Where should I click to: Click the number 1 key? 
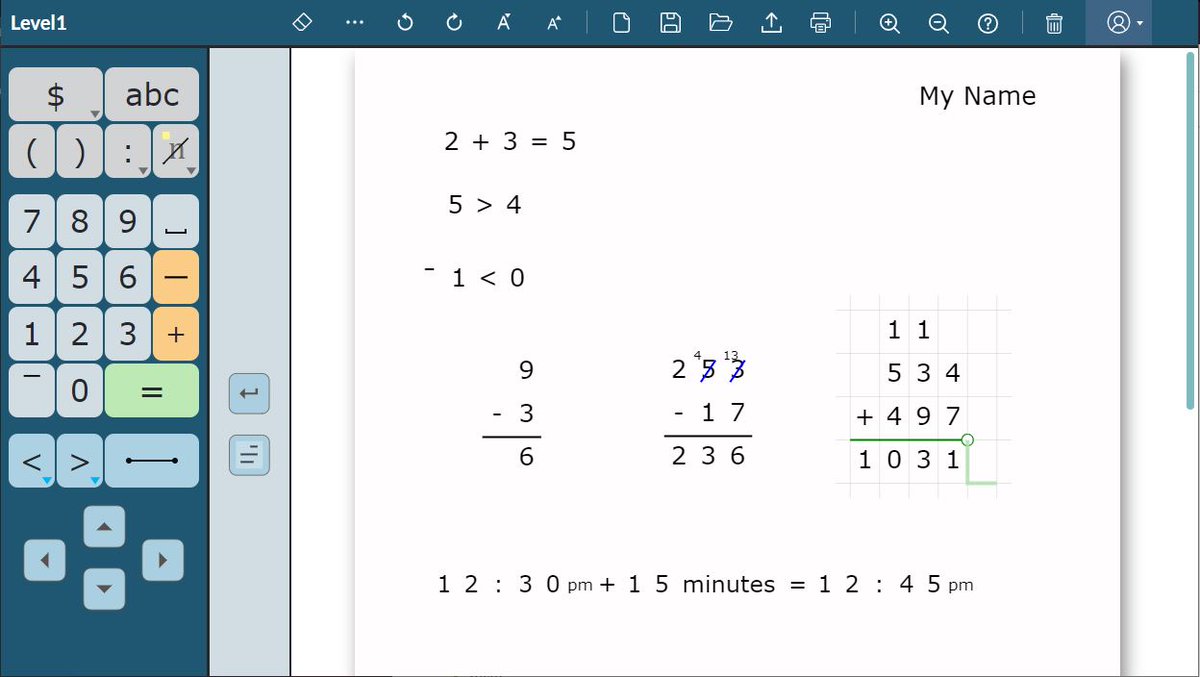point(32,334)
